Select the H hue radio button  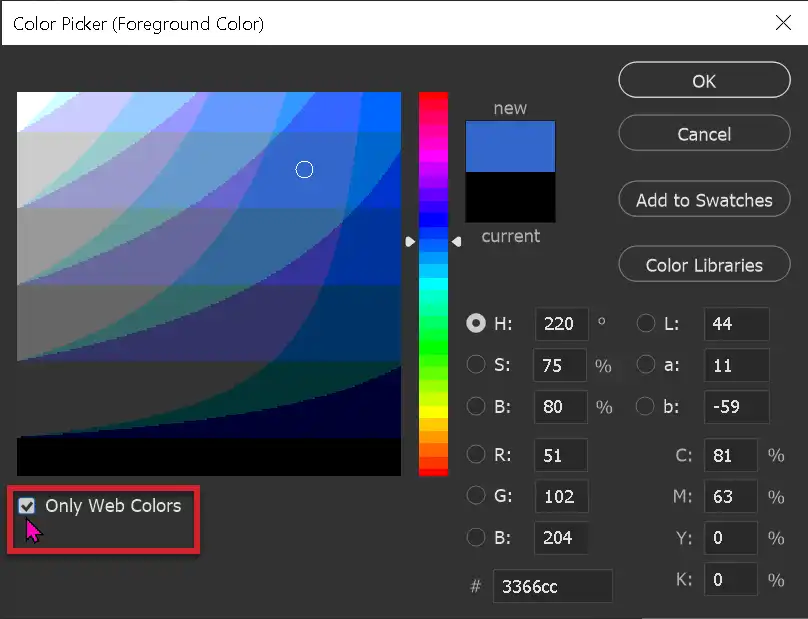pyautogui.click(x=476, y=323)
